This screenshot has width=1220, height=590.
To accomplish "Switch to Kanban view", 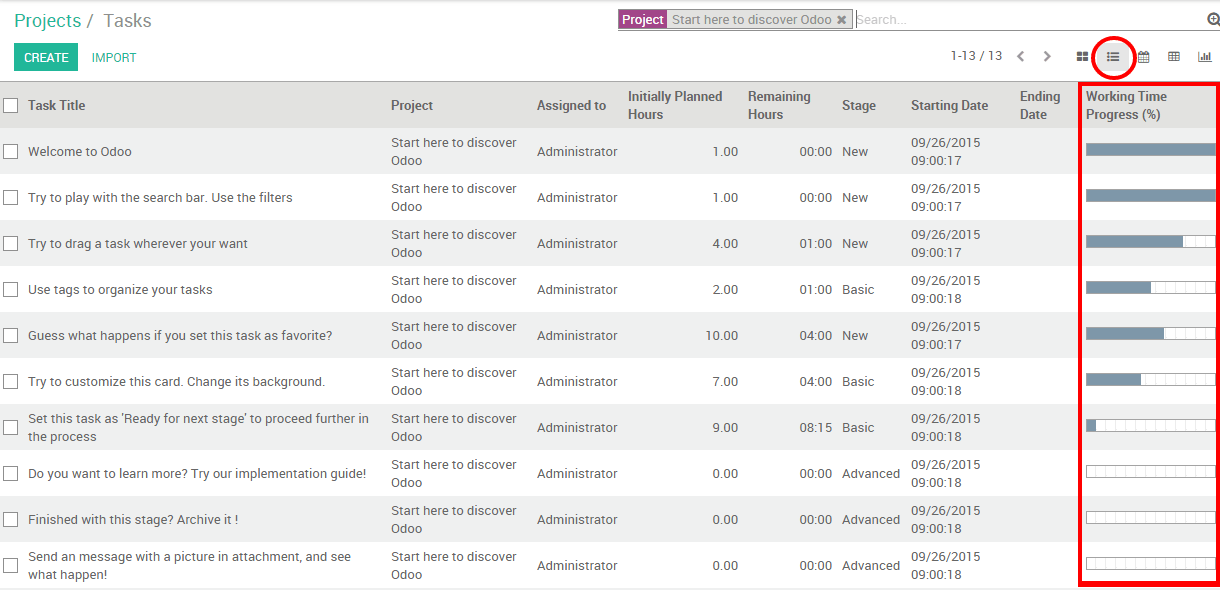I will 1081,56.
